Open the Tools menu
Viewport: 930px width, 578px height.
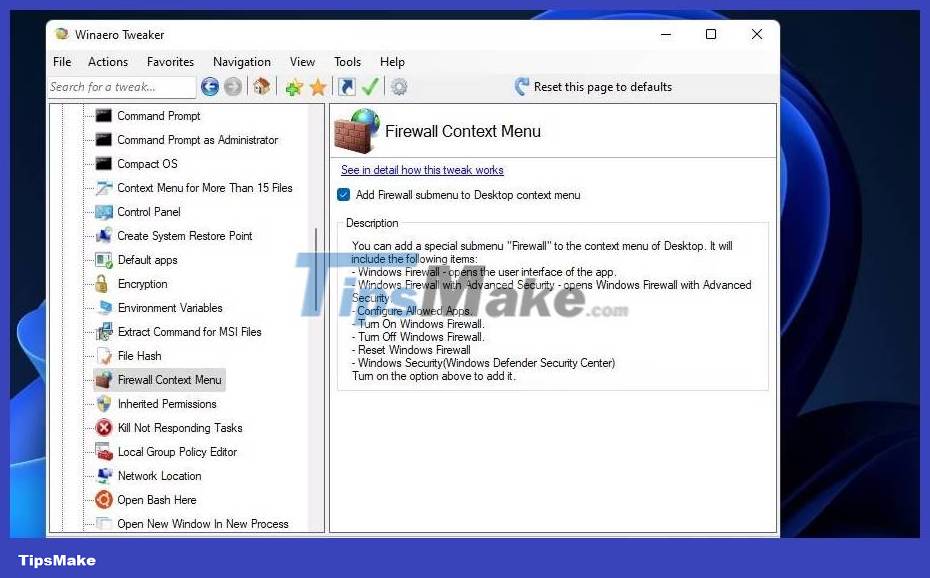[x=347, y=61]
